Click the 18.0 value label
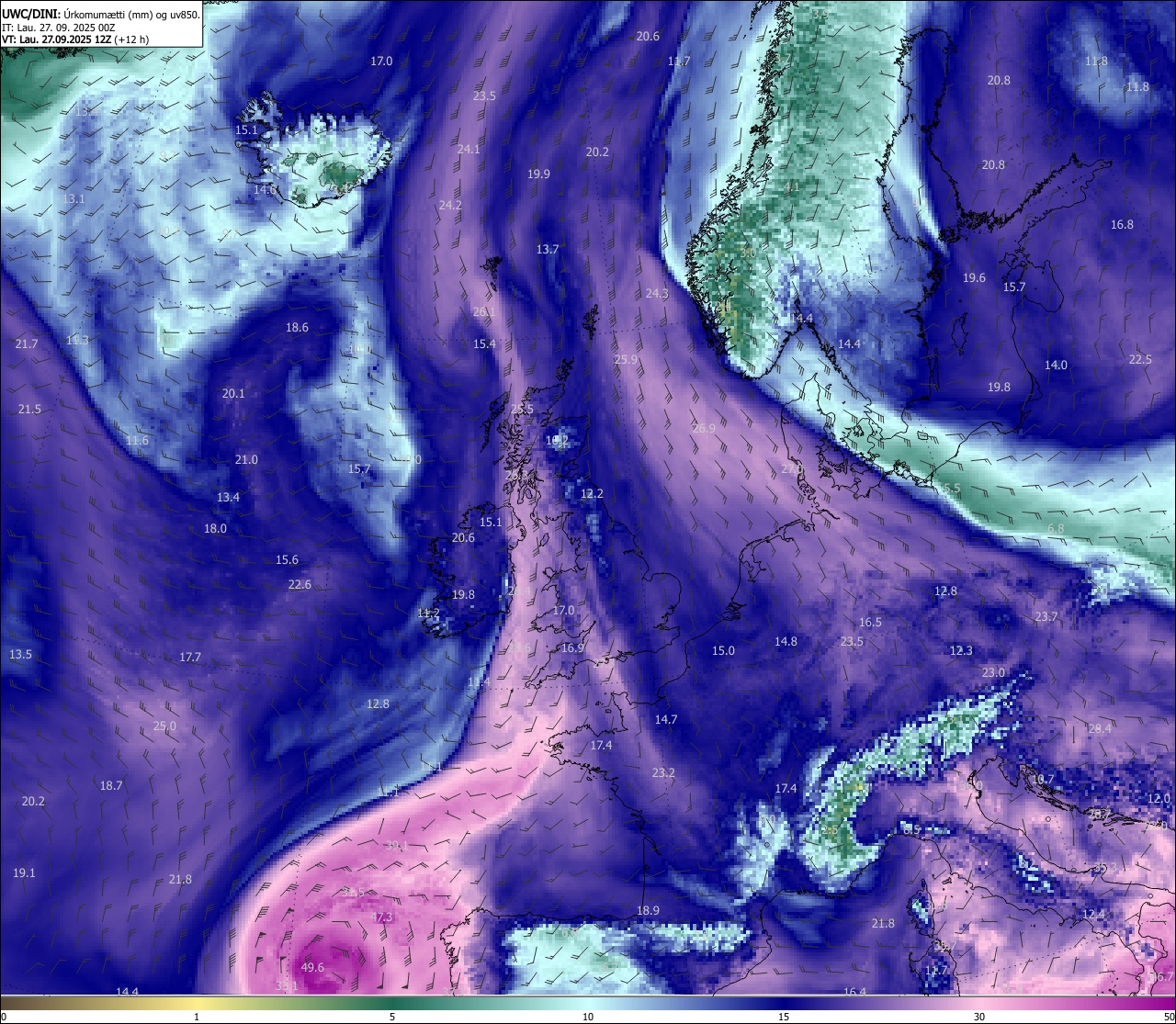The height and width of the screenshot is (1024, 1176). (215, 528)
